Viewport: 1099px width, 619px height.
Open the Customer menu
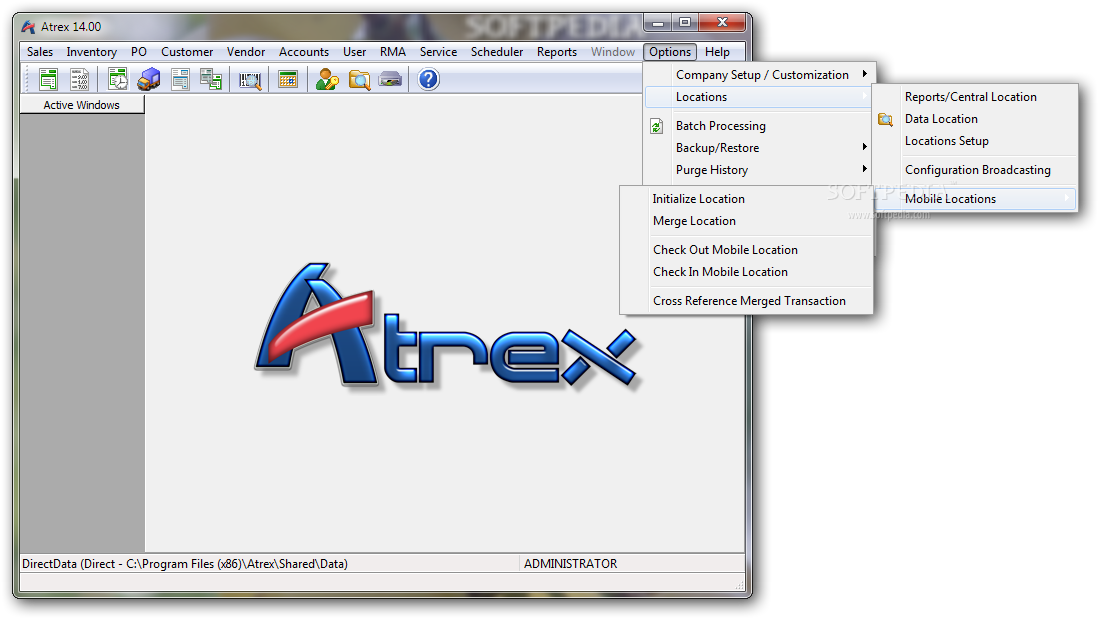(187, 52)
